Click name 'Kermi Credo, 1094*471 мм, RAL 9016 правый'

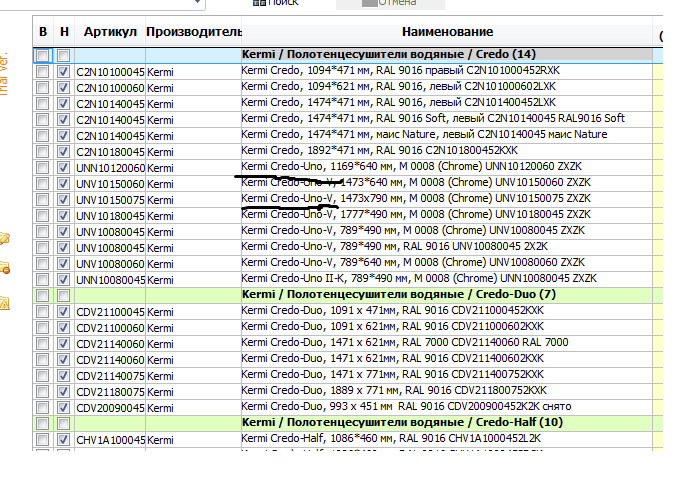pos(400,71)
